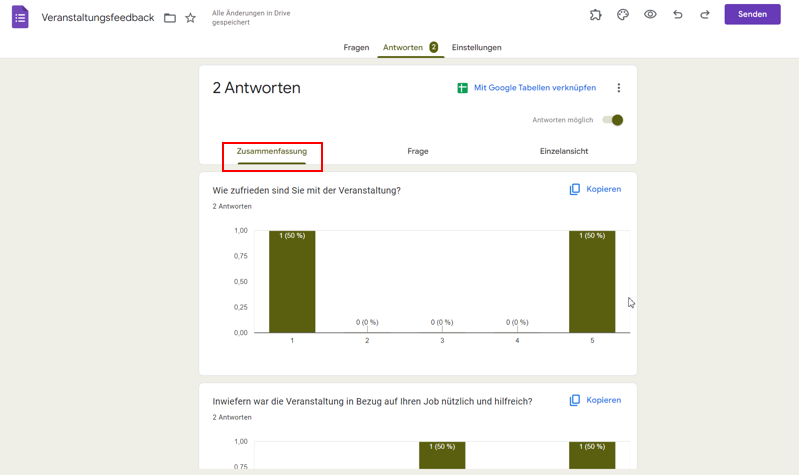The width and height of the screenshot is (799, 475).
Task: Click the form title Veranstaltungsfeedback
Action: click(x=98, y=18)
